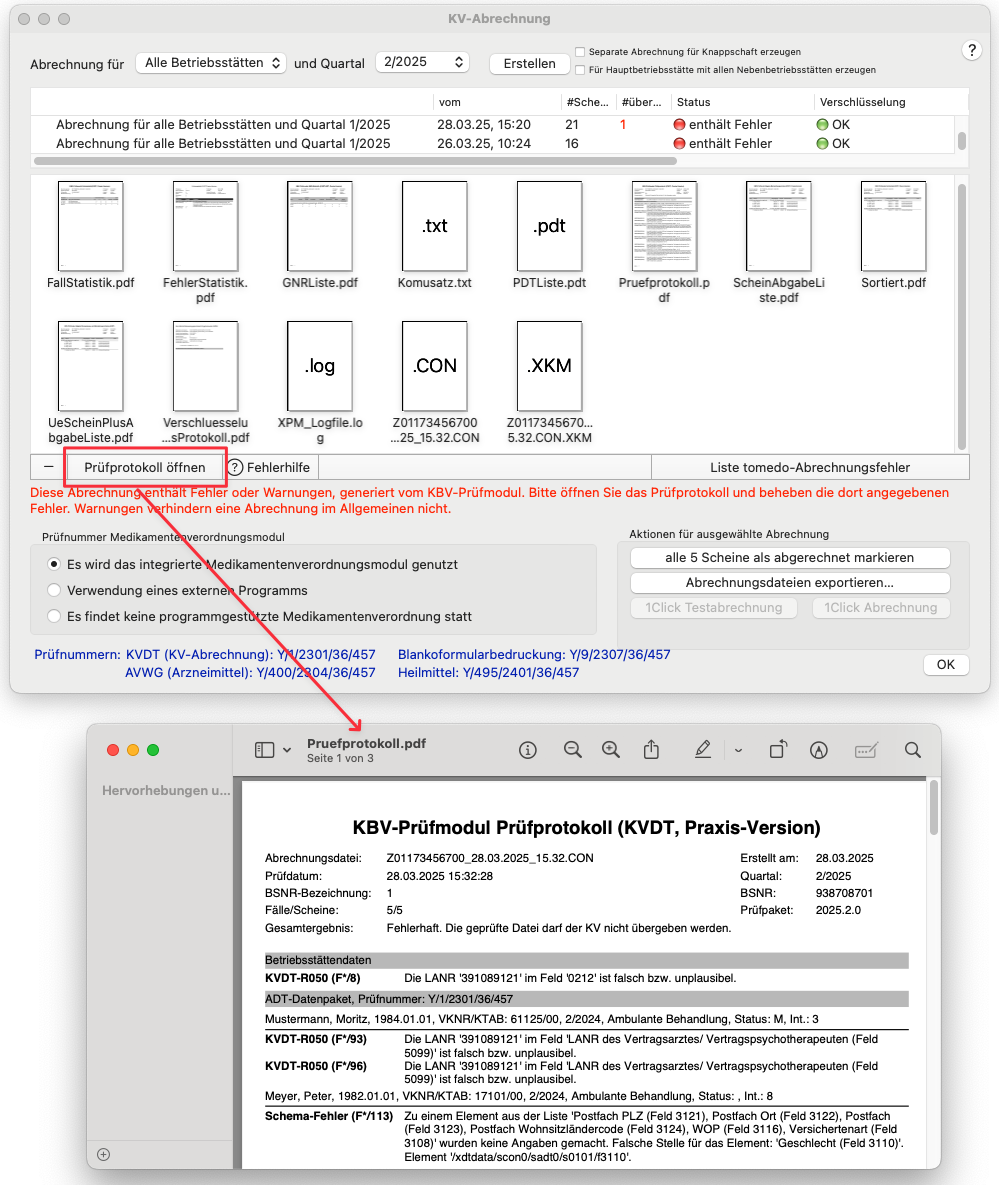Click alle 5 Scheine als abgerechnet markieren

pyautogui.click(x=790, y=558)
